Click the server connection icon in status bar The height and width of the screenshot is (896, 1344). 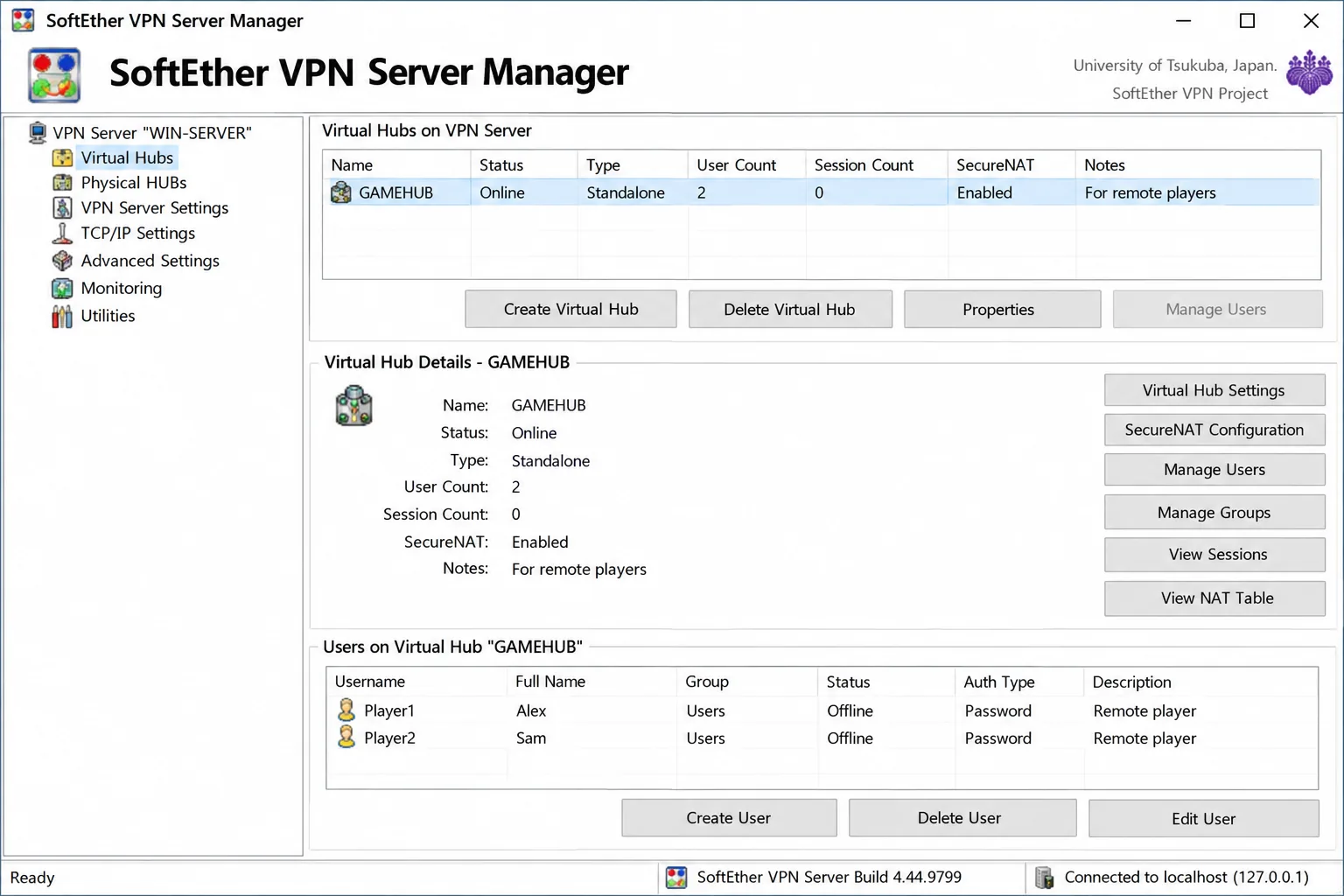(1044, 877)
